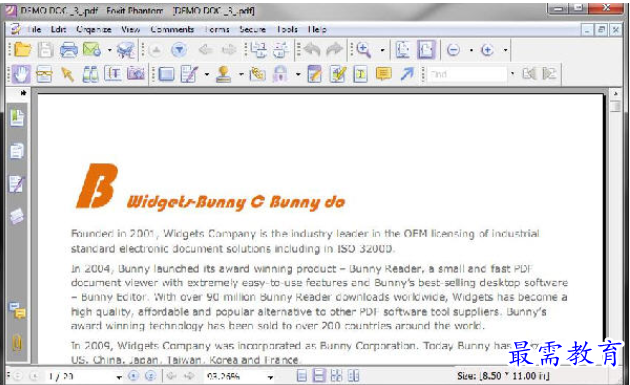Select the text selection tool
Image resolution: width=630 pixels, height=385 pixels.
[113, 74]
